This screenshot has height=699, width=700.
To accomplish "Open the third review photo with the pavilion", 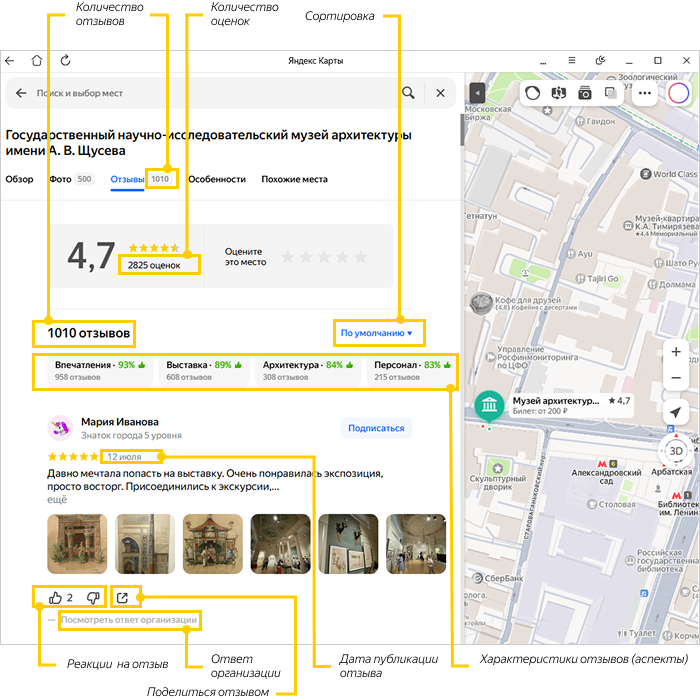I will click(x=212, y=544).
